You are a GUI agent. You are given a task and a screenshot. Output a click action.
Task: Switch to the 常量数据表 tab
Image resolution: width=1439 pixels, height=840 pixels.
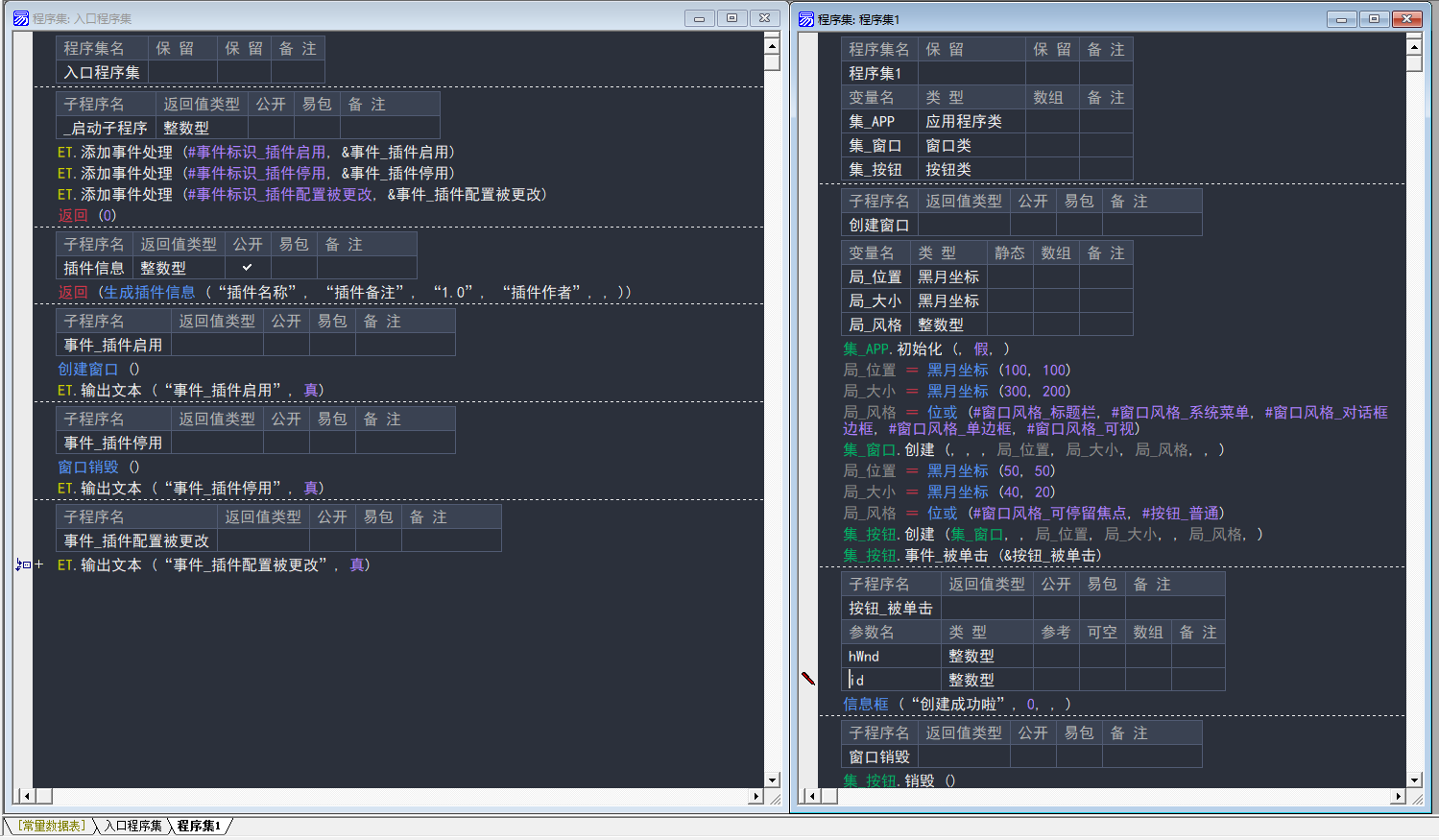pyautogui.click(x=52, y=826)
